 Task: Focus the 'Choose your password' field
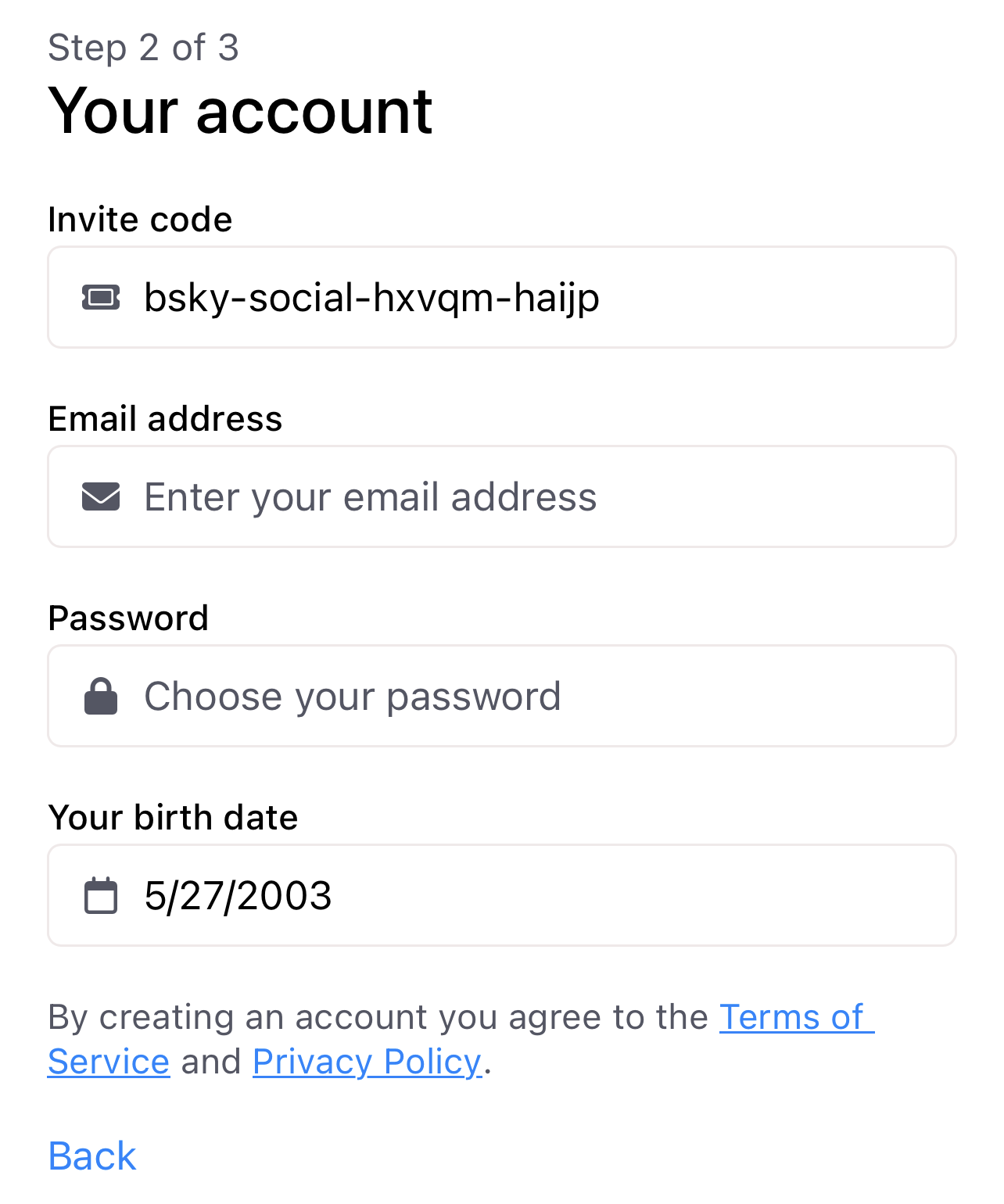point(502,696)
